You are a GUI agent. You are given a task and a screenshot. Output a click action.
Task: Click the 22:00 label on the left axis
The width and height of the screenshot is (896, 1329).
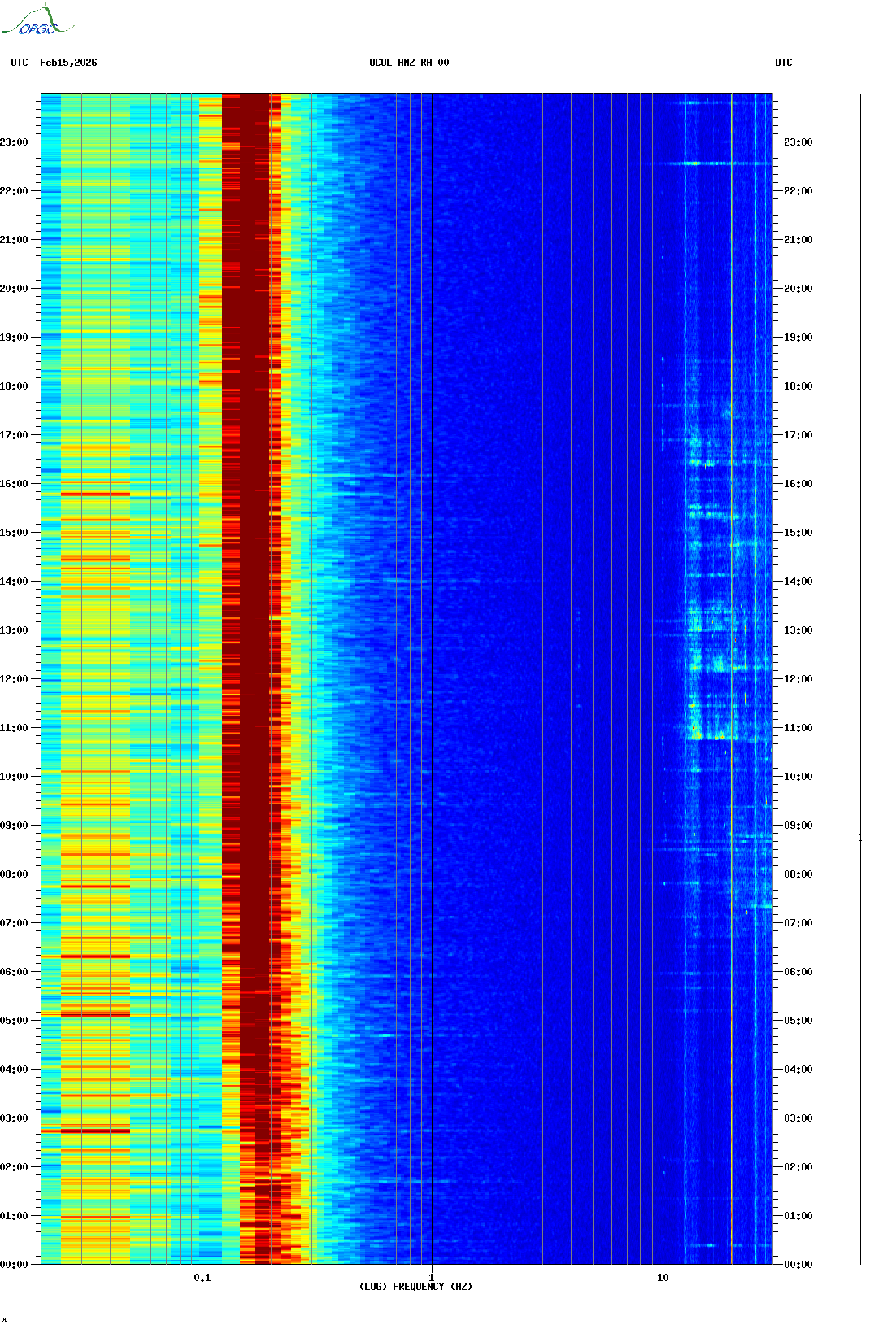tap(14, 191)
